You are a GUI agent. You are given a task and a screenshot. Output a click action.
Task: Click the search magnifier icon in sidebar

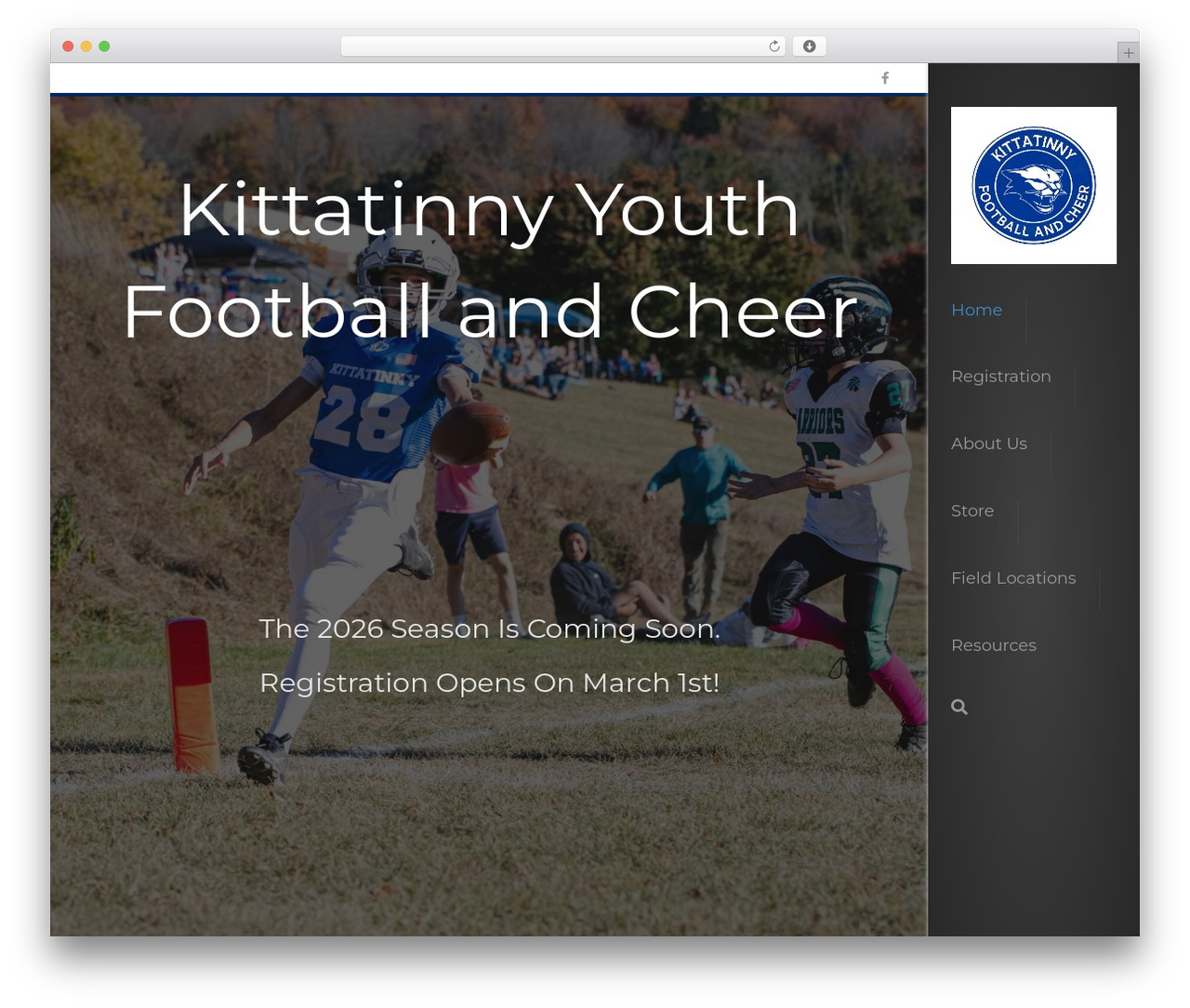pyautogui.click(x=959, y=708)
